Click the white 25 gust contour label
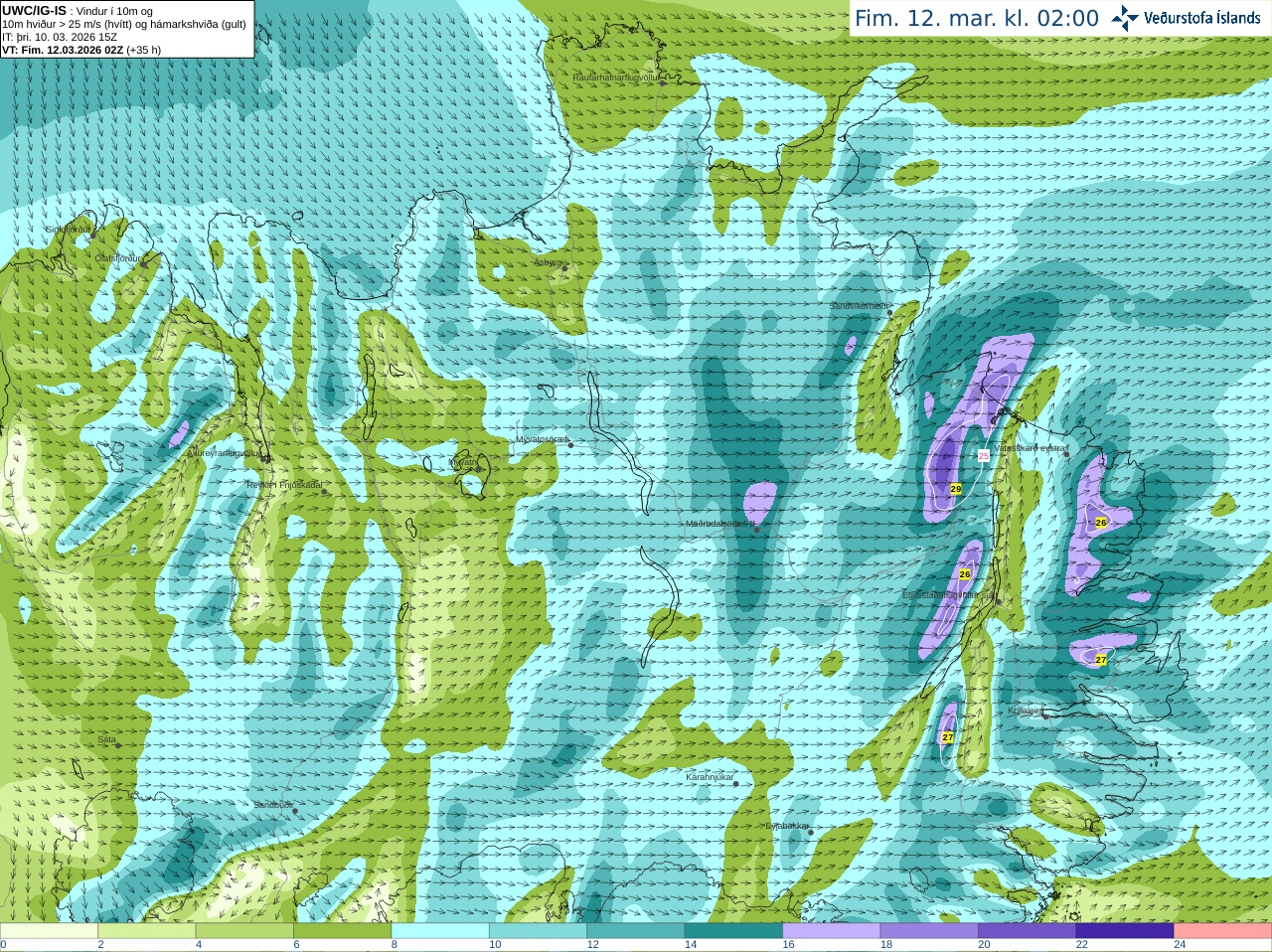 click(984, 455)
